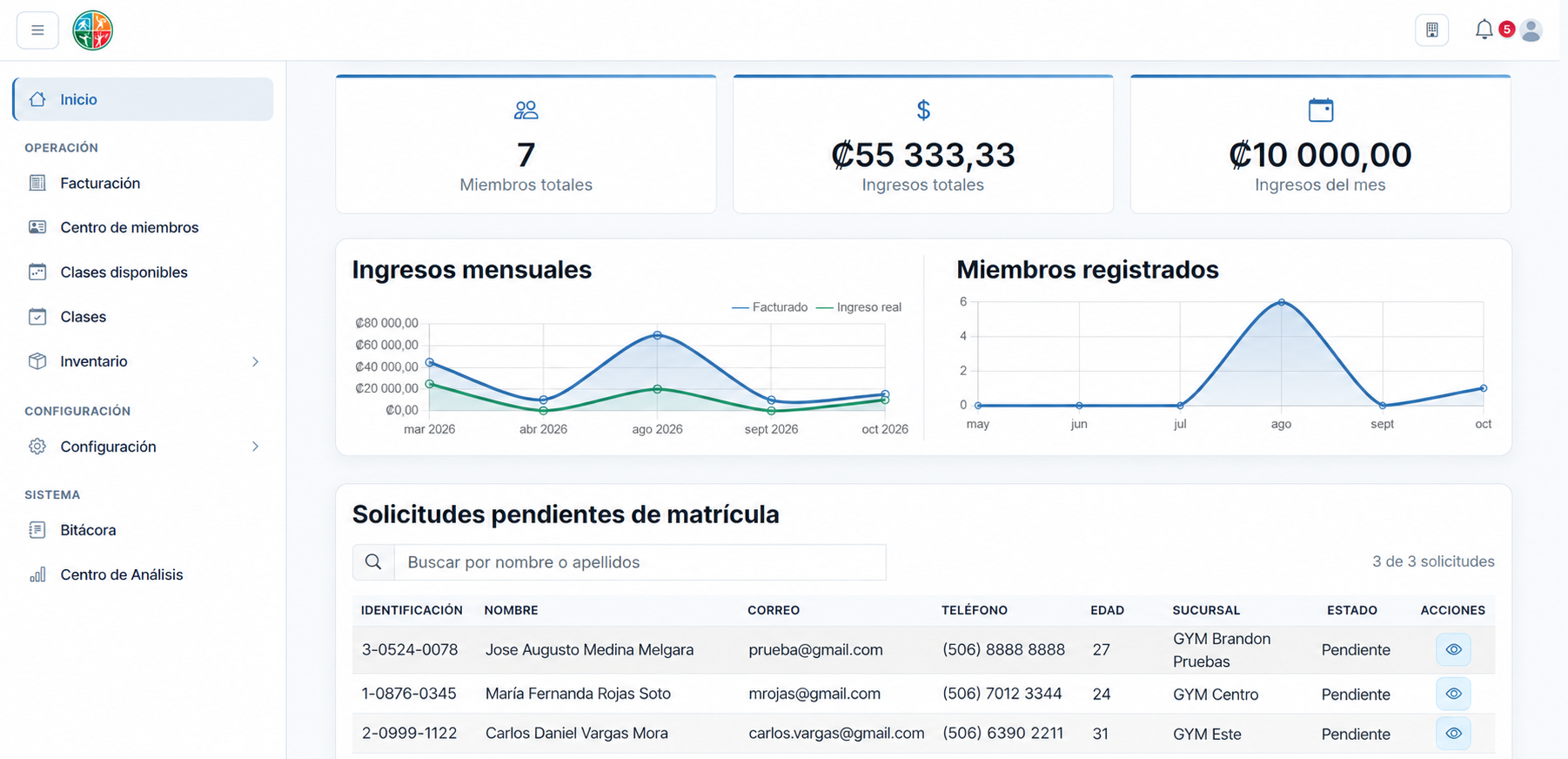1568x759 pixels.
Task: Click the circular gym logo
Action: 93,30
